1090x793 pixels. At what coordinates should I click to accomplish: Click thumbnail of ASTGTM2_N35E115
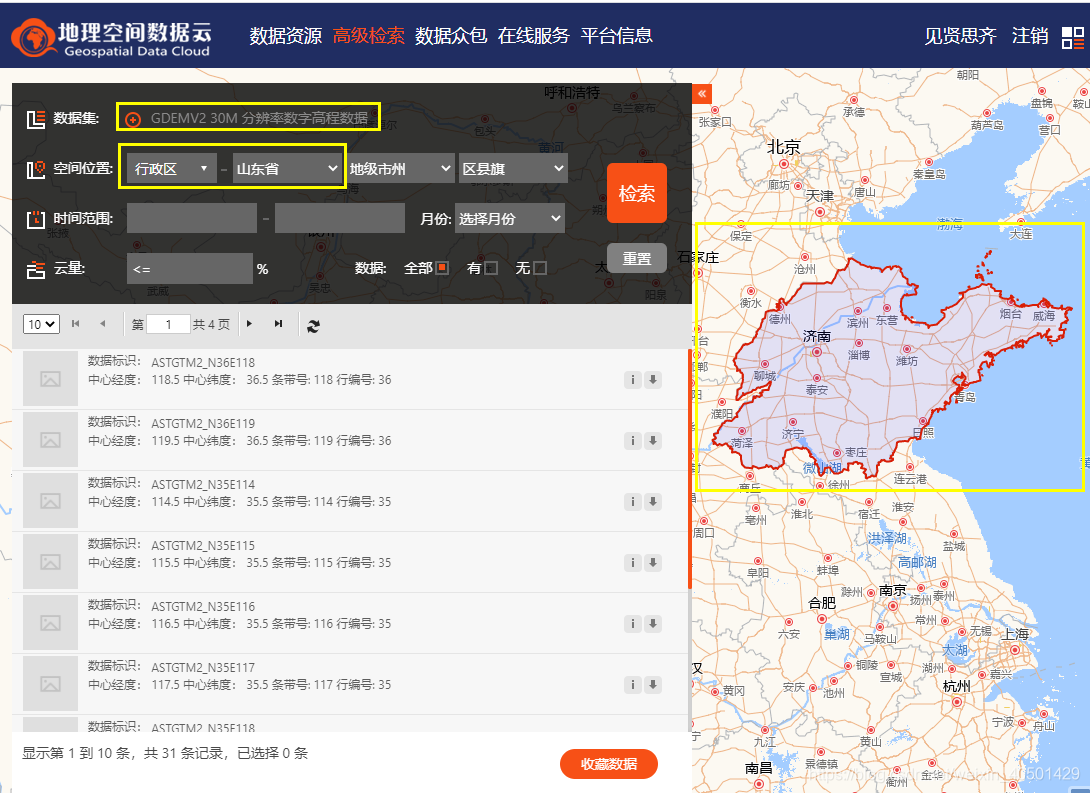[x=50, y=562]
